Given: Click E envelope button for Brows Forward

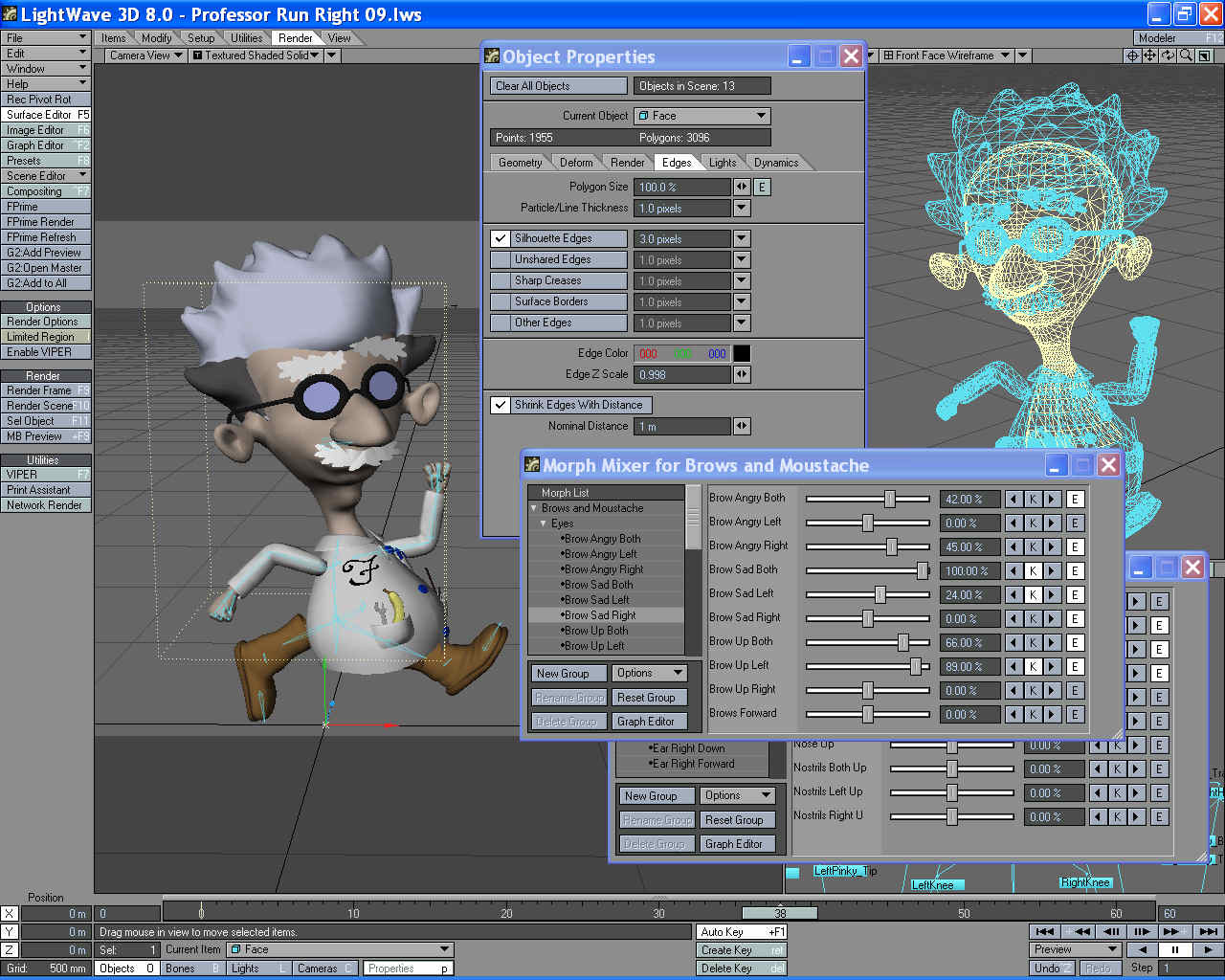Looking at the screenshot, I should click(x=1075, y=715).
